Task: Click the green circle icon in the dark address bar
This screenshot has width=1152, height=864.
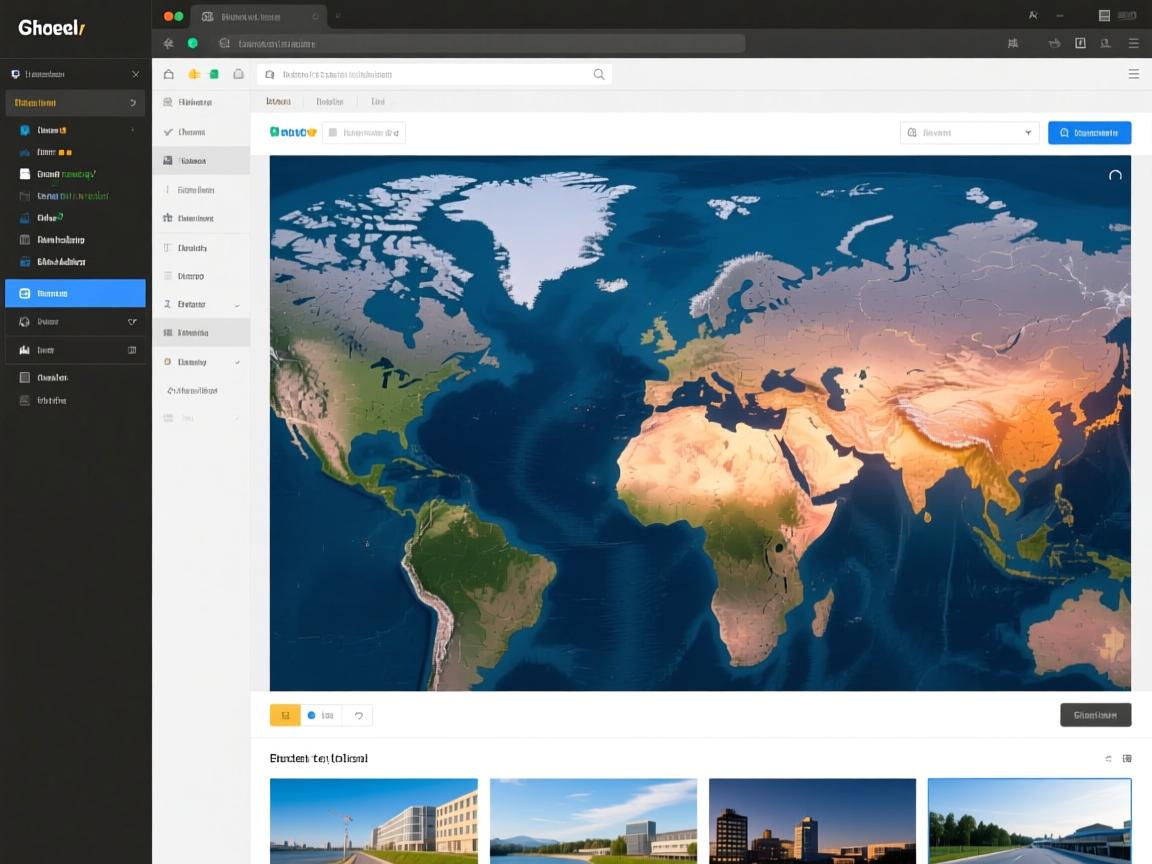Action: pyautogui.click(x=192, y=43)
